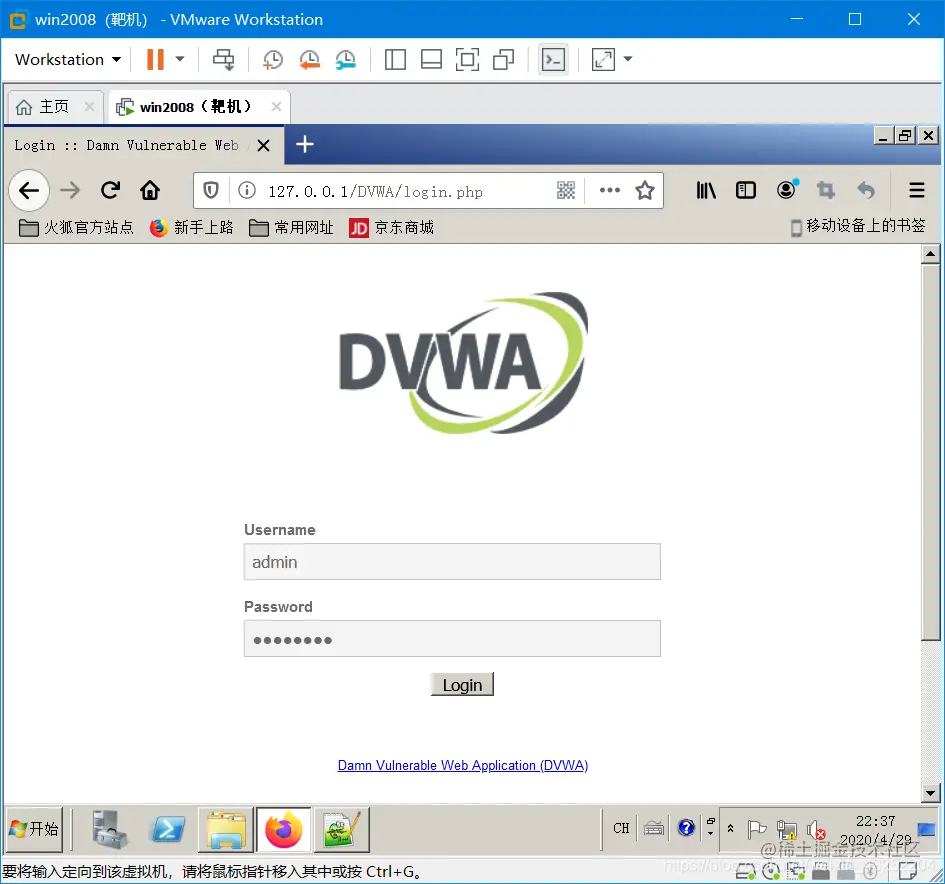
Task: Show hidden system tray icons
Action: tap(730, 829)
